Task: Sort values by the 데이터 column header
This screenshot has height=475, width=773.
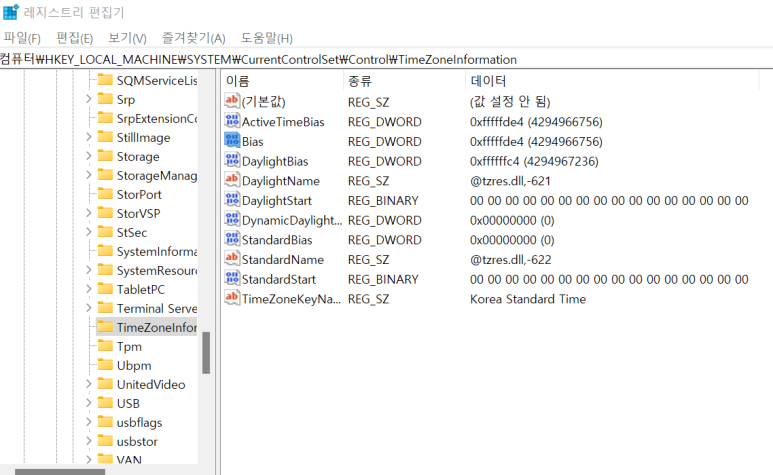Action: [611, 81]
